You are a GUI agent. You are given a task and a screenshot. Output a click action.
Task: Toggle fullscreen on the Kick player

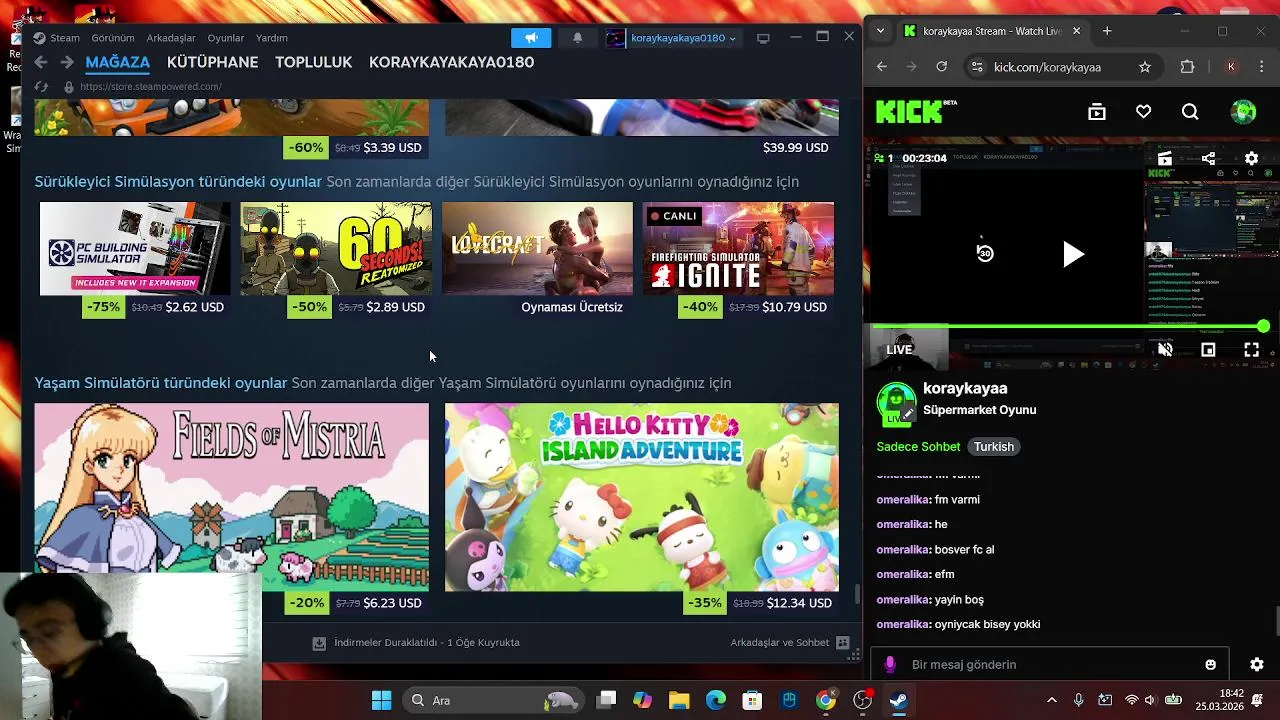[x=1251, y=350]
